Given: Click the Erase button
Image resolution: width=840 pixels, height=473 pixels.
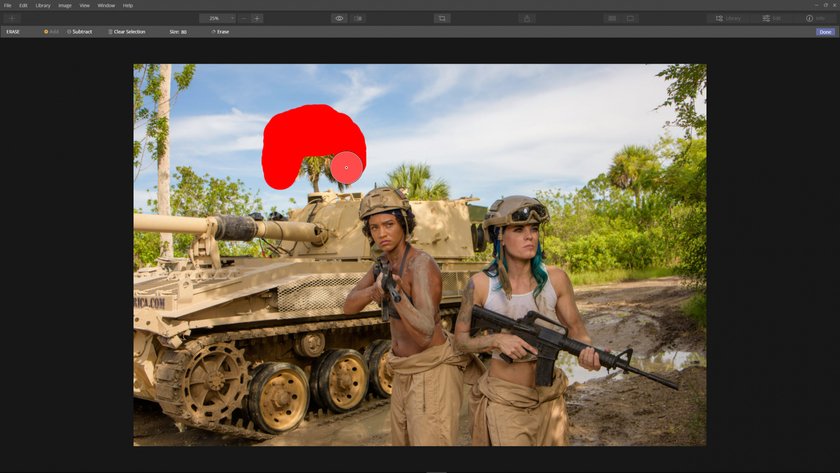Looking at the screenshot, I should [x=220, y=32].
